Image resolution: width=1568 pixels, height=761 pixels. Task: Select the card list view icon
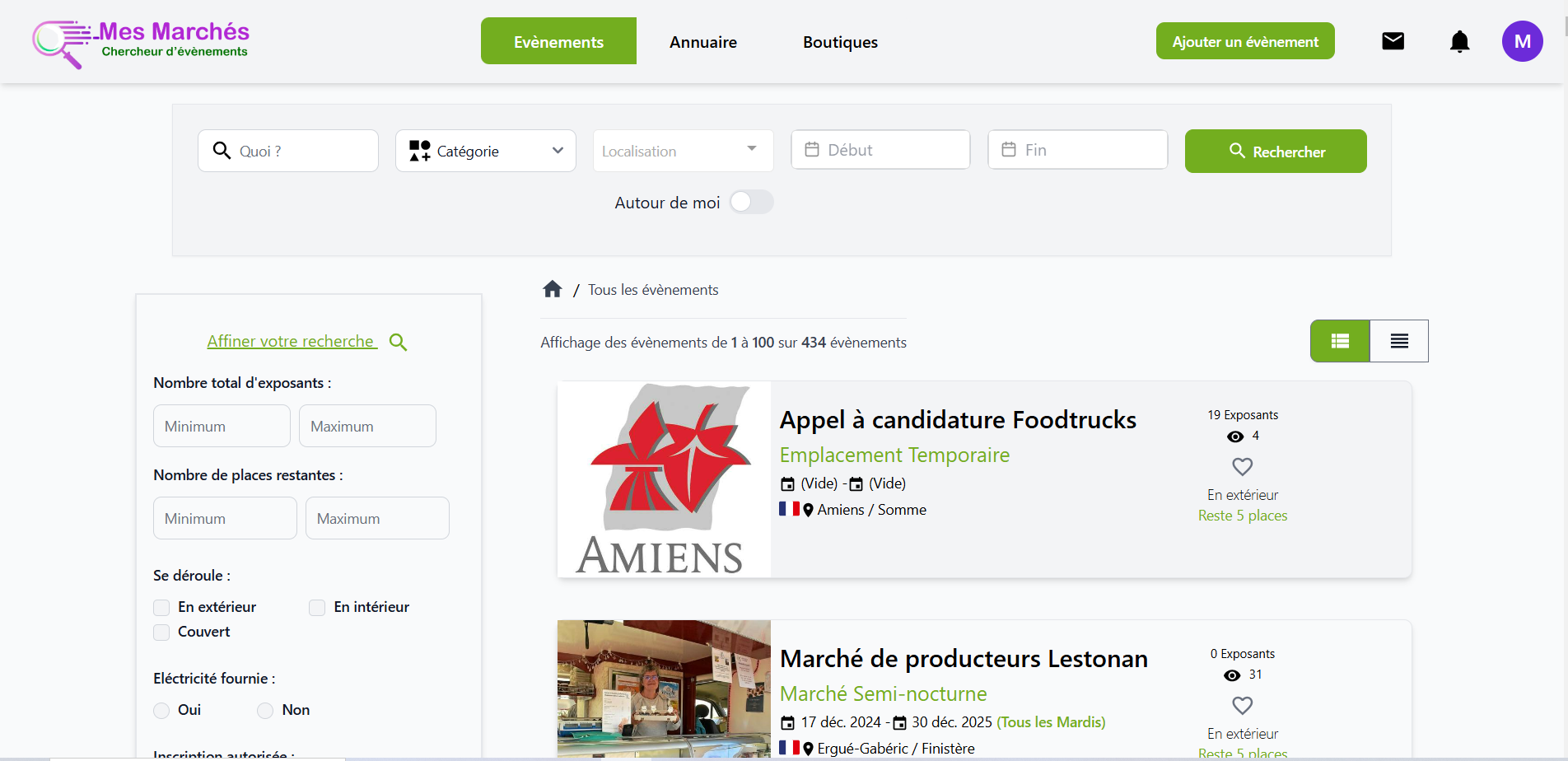(1339, 340)
